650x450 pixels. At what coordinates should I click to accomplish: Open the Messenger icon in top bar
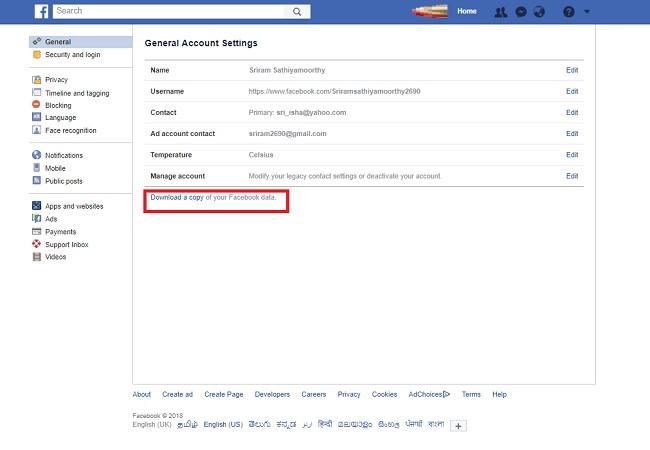point(521,12)
